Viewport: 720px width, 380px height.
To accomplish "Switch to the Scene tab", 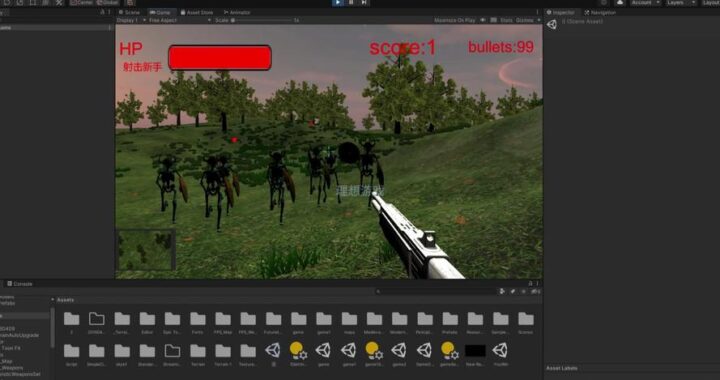I will pyautogui.click(x=129, y=12).
